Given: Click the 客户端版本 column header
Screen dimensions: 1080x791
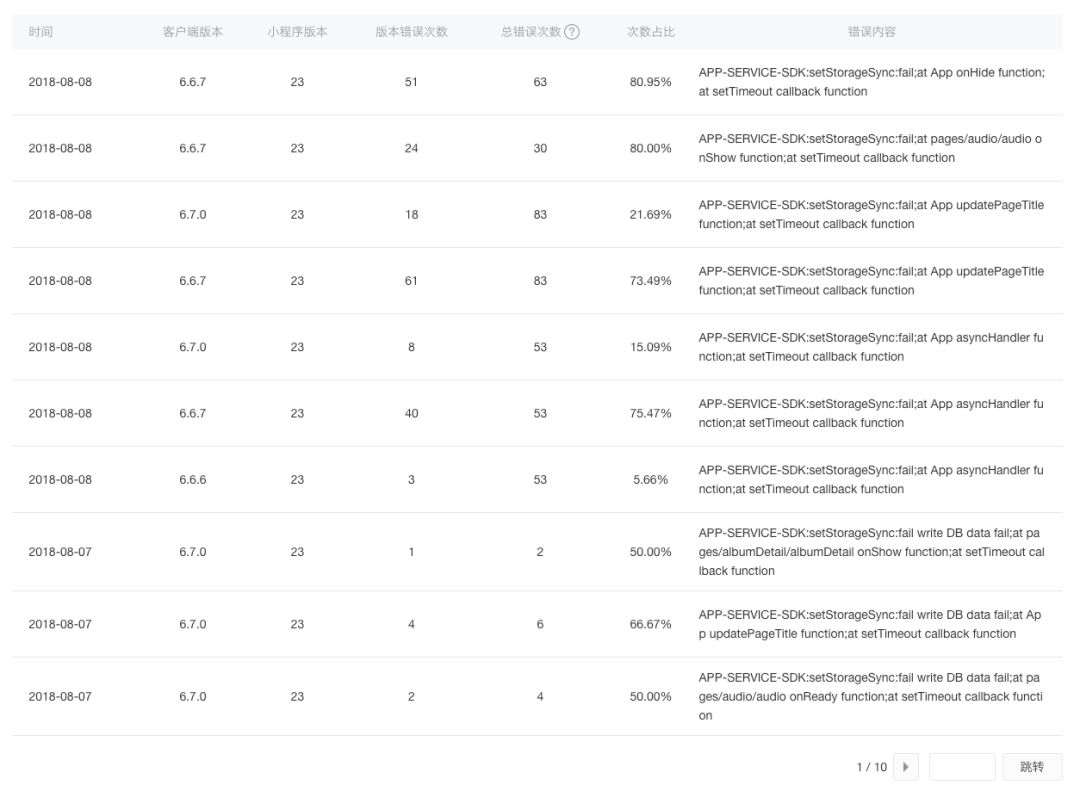Looking at the screenshot, I should [193, 32].
